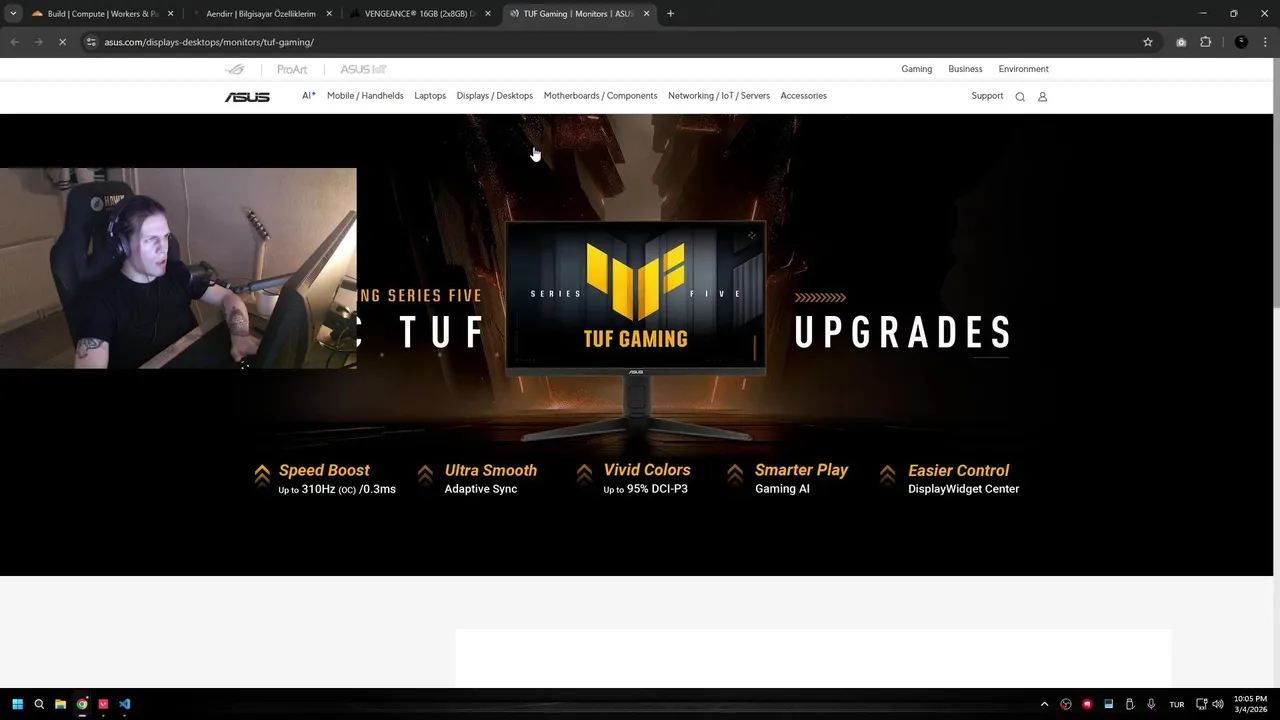Click the Vivid Colors feature text
This screenshot has height=720, width=1280.
[647, 470]
